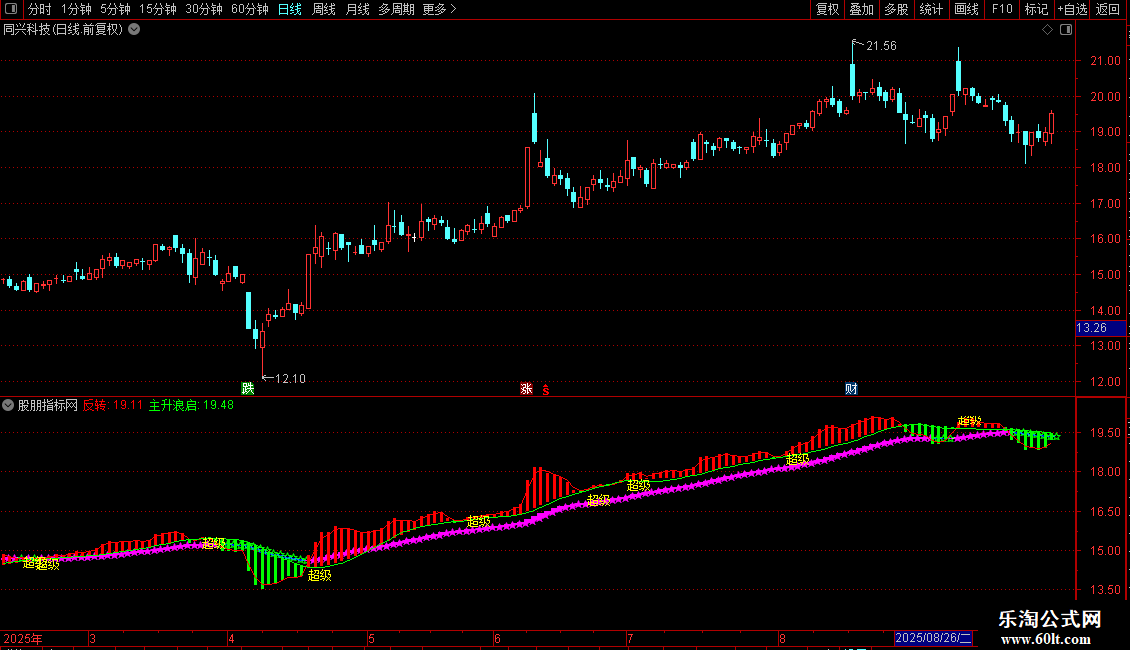
Task: Switch to 周线 weekly chart
Action: tap(324, 9)
